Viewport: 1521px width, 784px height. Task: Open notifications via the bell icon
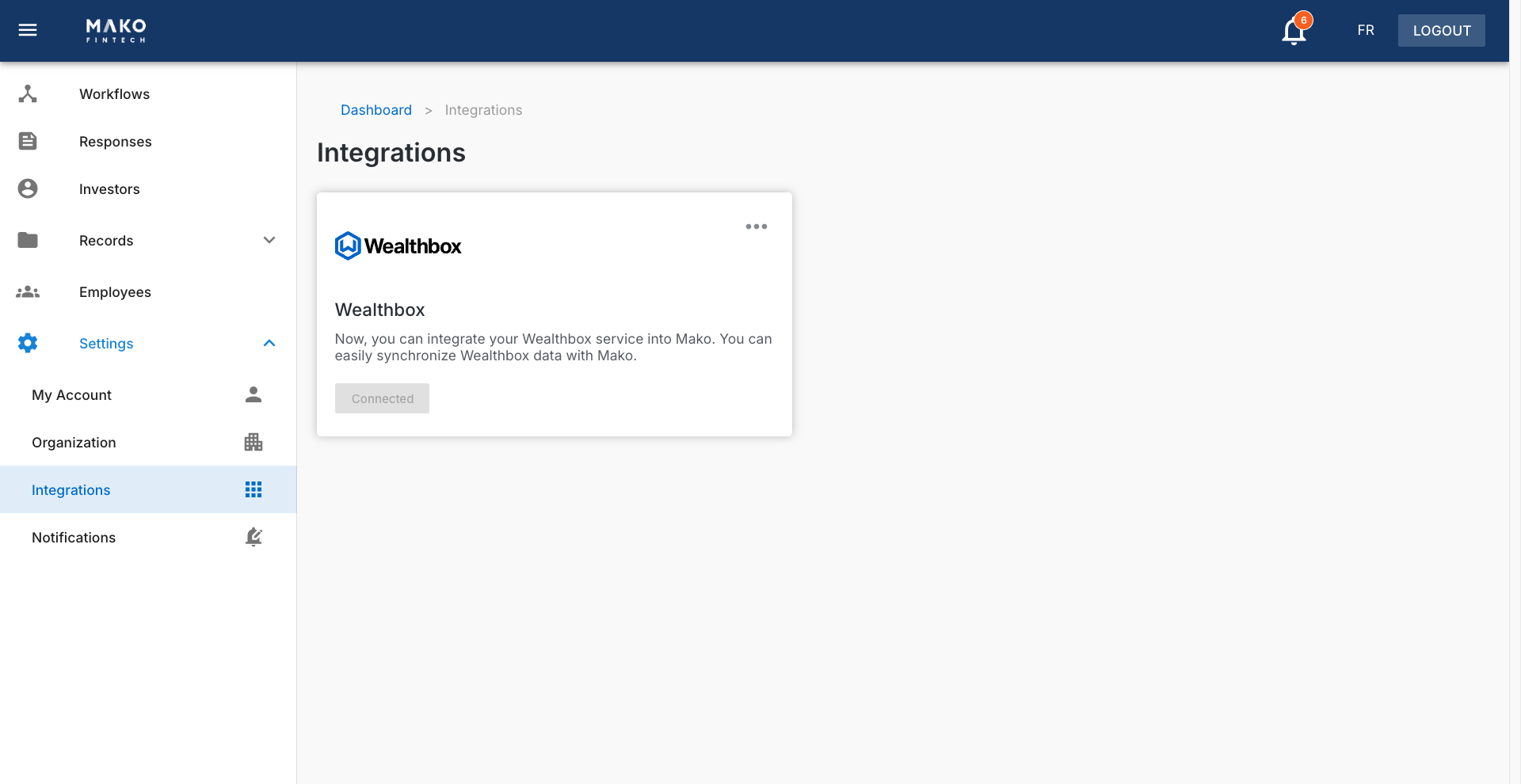tap(1293, 30)
